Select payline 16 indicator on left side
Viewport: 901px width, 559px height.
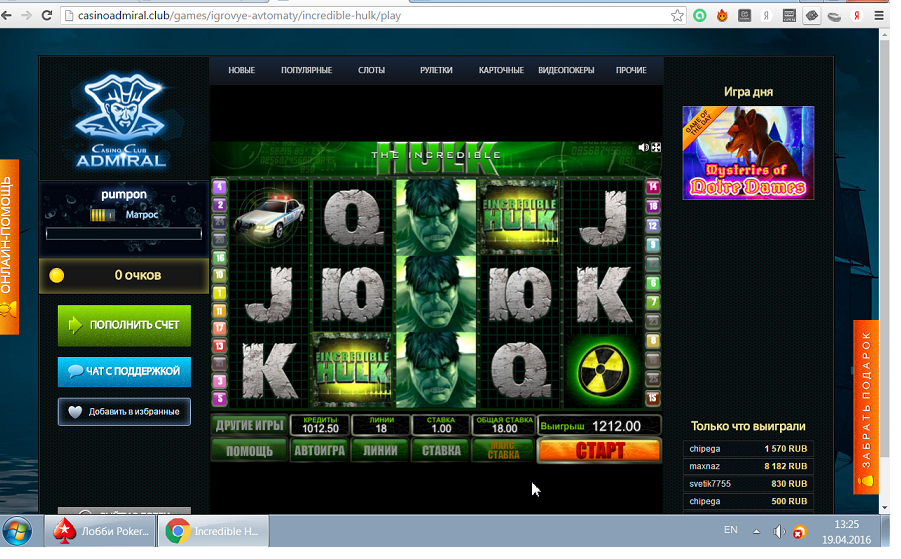click(220, 257)
